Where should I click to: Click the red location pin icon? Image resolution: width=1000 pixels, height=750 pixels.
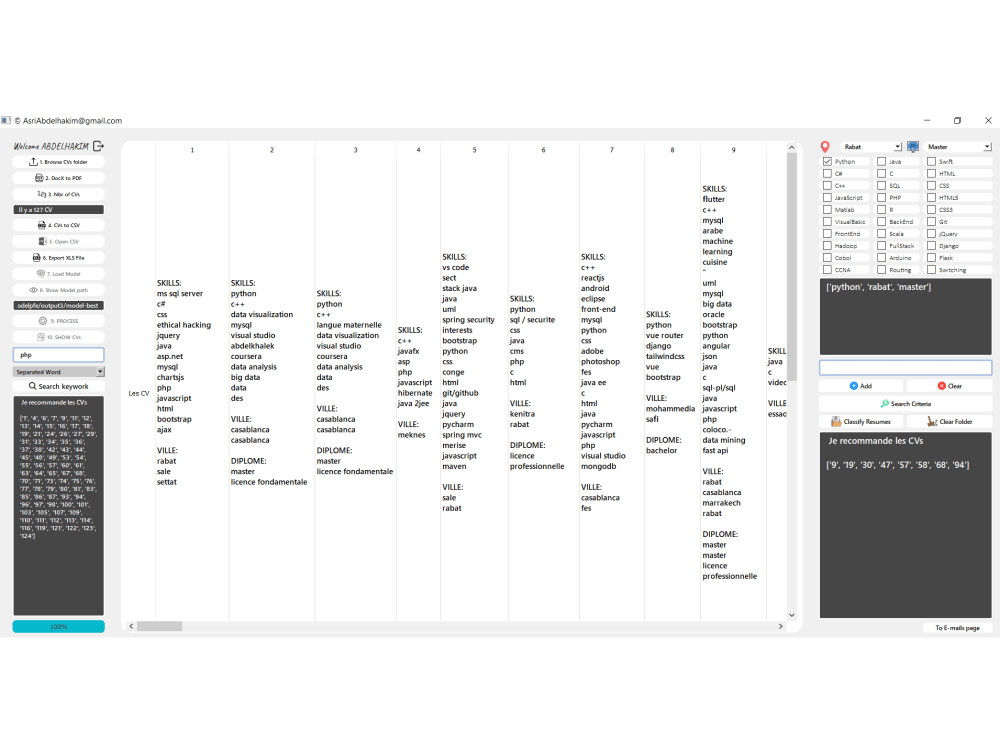tap(825, 147)
